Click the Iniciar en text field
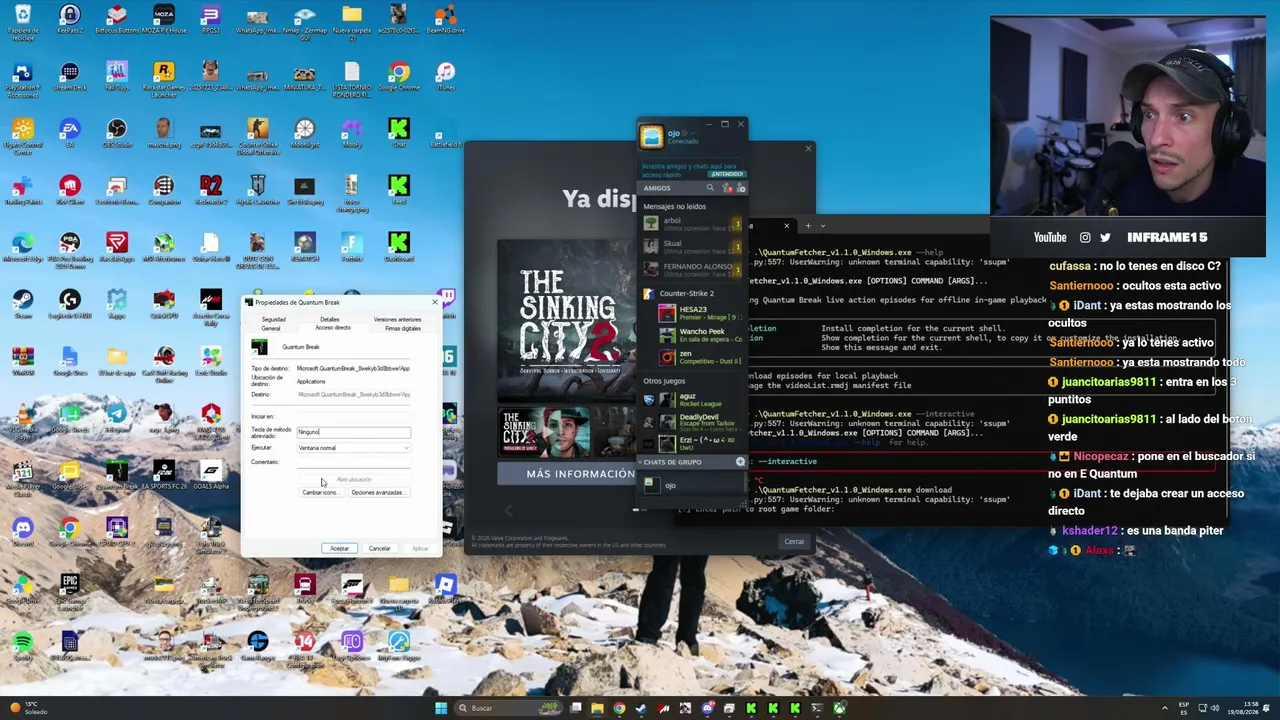The height and width of the screenshot is (720, 1280). (x=354, y=416)
